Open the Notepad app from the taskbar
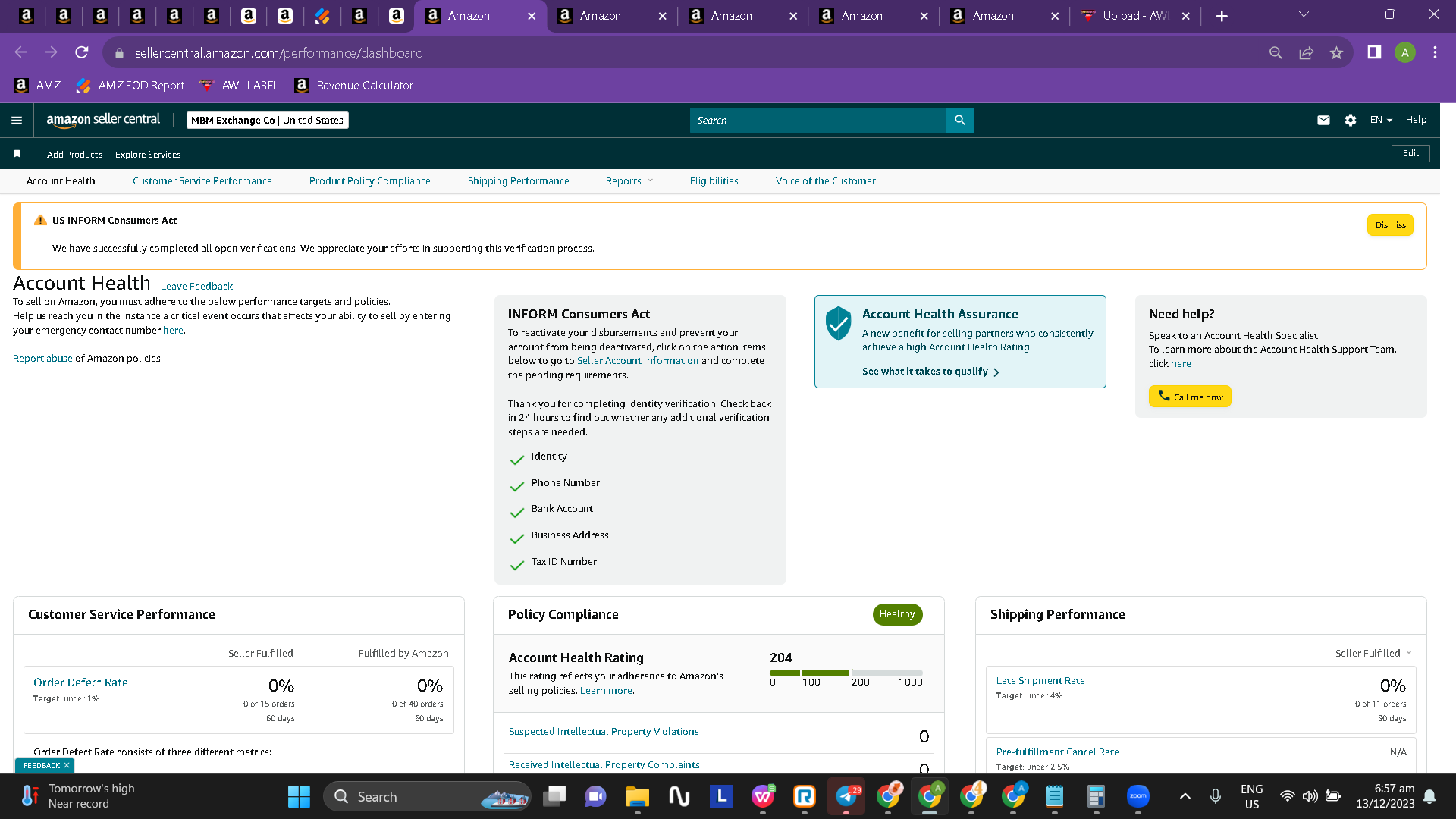The height and width of the screenshot is (819, 1456). click(1054, 796)
